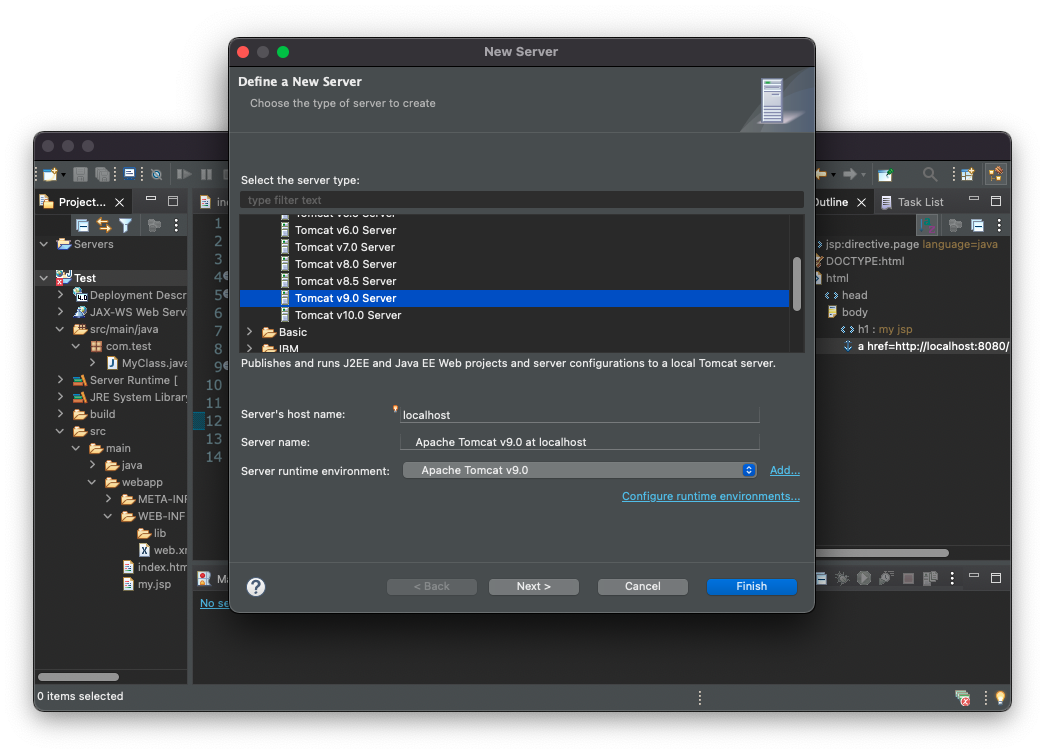Open the help question mark in New Server dialog
Screen dimensions: 1045x753
[x=256, y=586]
